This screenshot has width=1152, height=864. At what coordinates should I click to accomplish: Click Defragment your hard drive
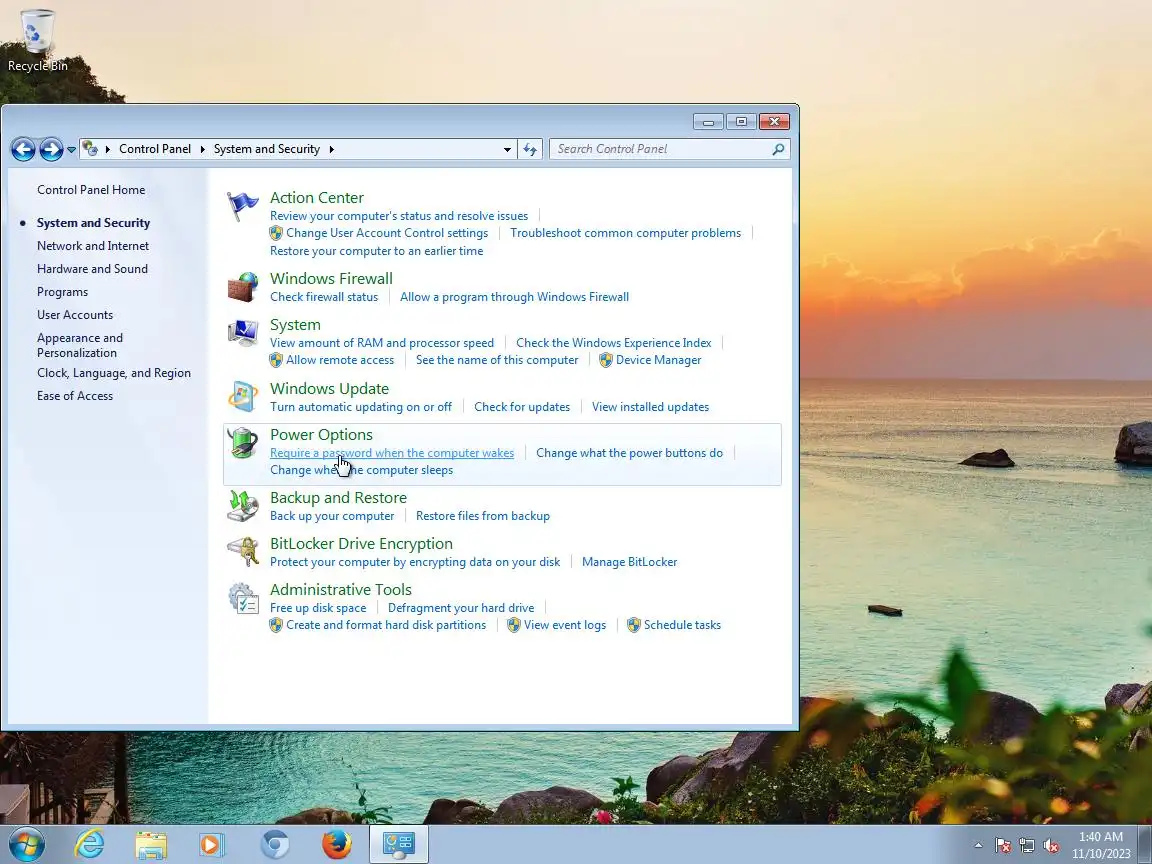[x=461, y=608]
